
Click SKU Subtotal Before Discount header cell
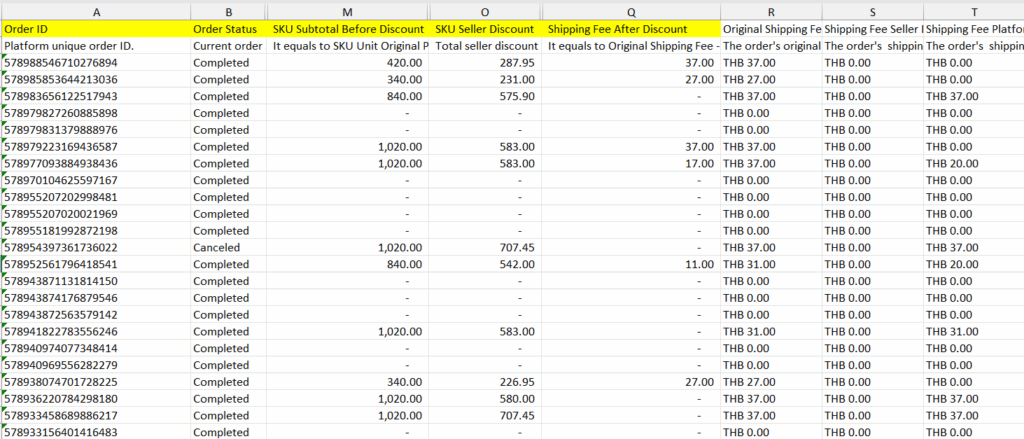(348, 29)
